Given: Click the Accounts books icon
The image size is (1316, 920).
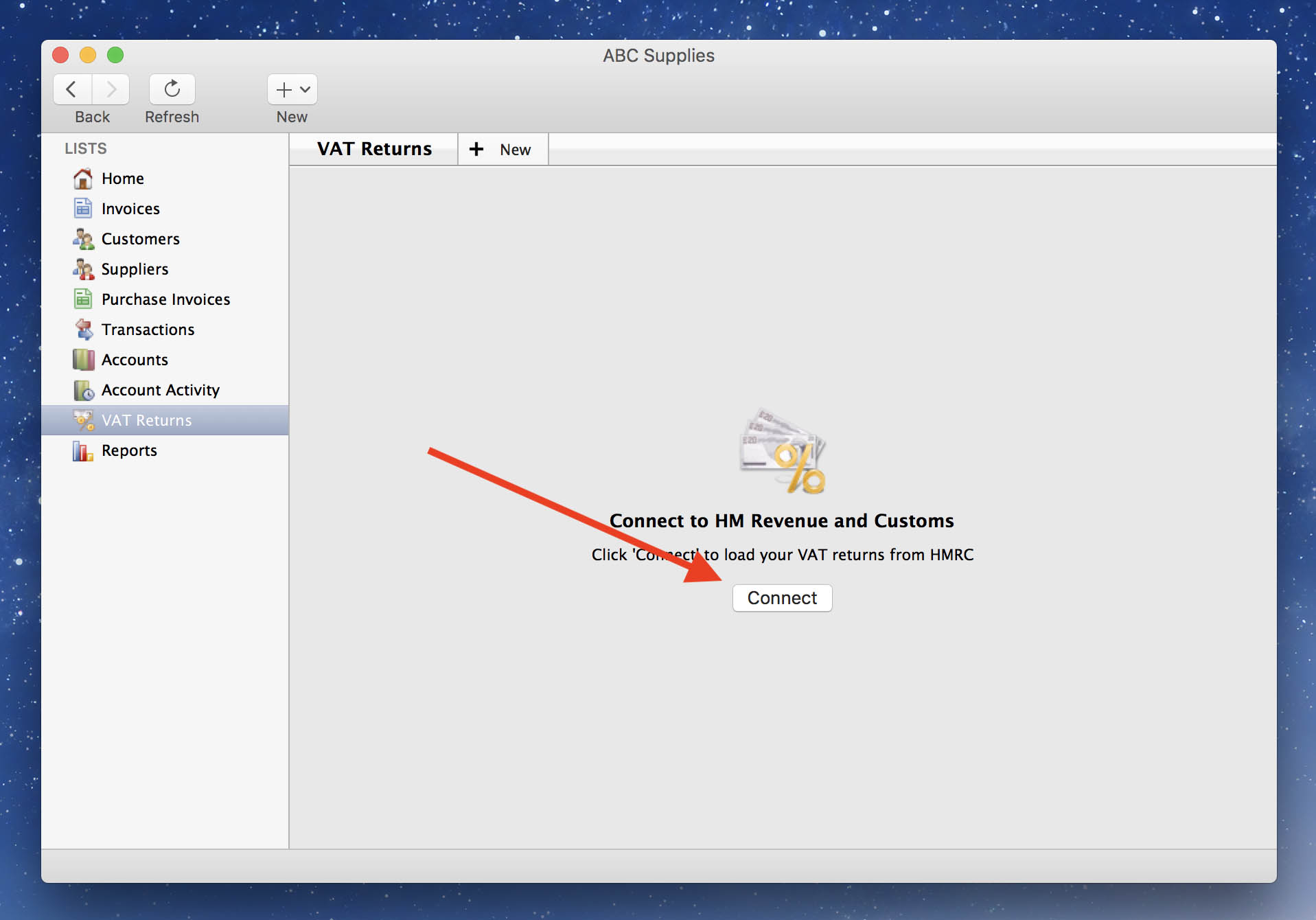Looking at the screenshot, I should (84, 360).
